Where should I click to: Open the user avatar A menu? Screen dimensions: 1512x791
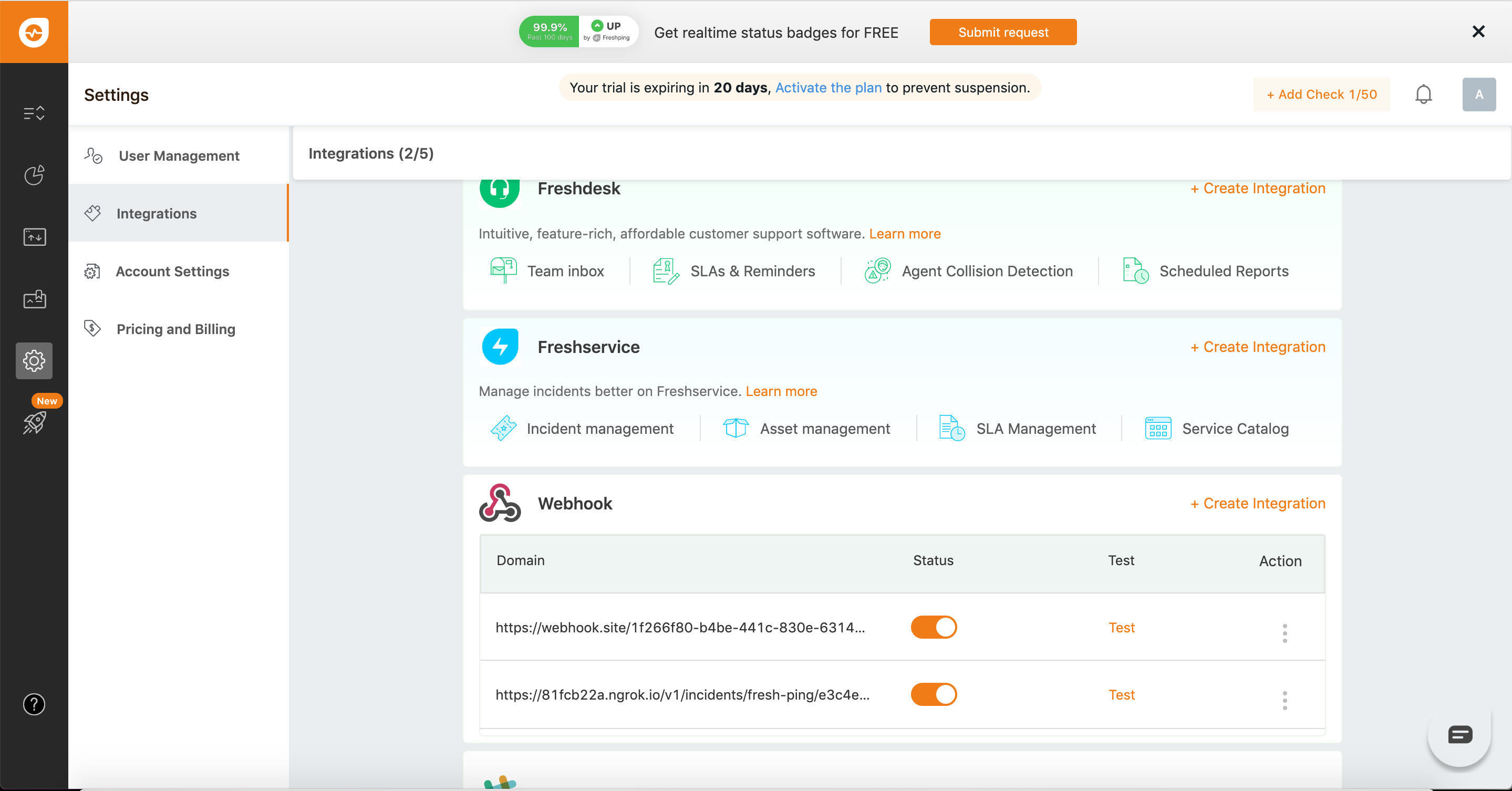tap(1478, 95)
